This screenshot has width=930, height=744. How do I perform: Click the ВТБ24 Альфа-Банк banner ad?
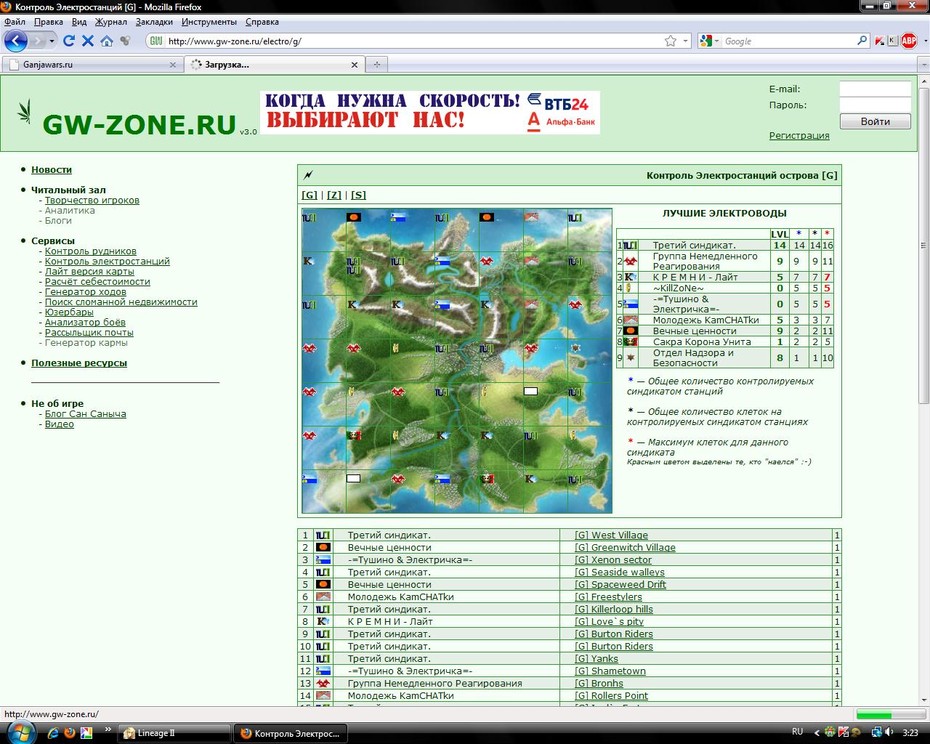click(x=430, y=112)
